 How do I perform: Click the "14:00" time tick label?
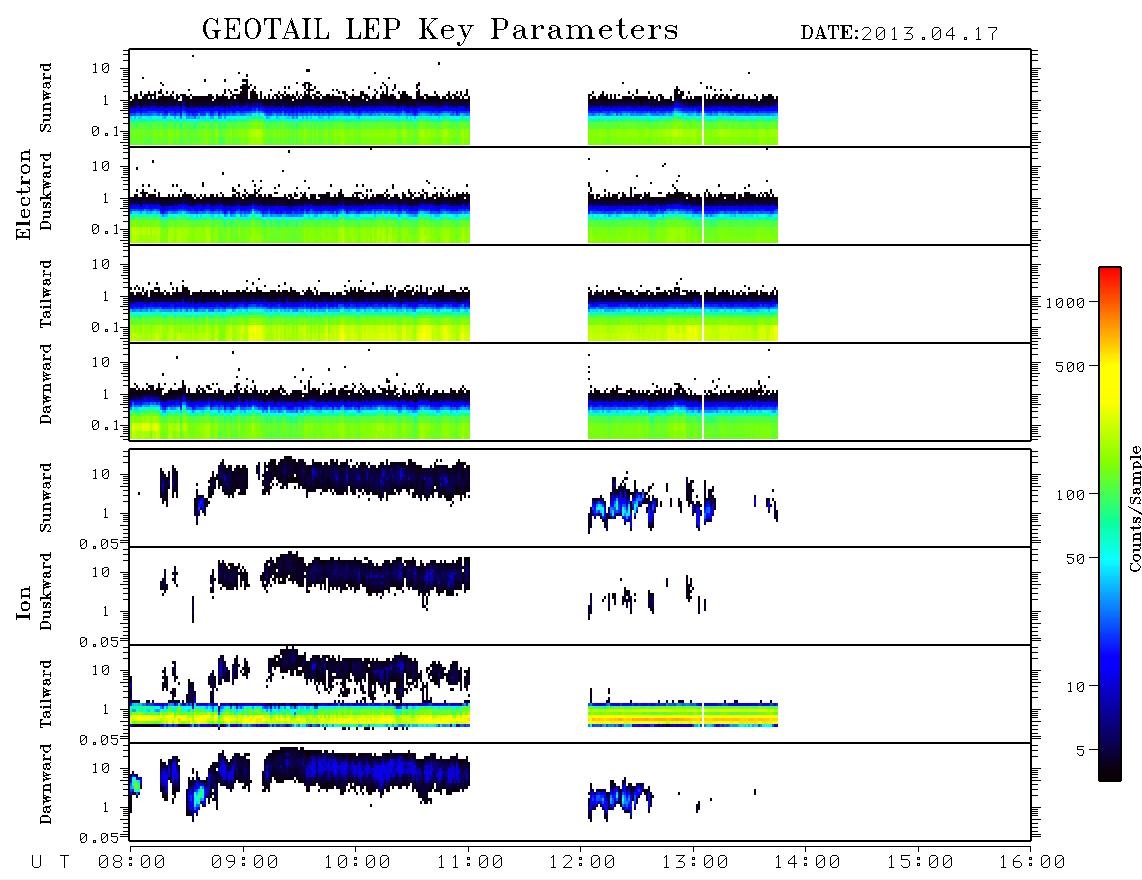tap(807, 862)
